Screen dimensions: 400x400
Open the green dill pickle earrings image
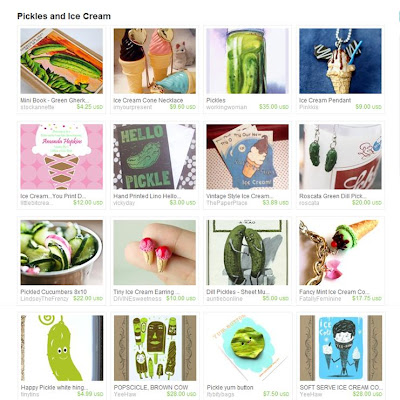(x=340, y=157)
